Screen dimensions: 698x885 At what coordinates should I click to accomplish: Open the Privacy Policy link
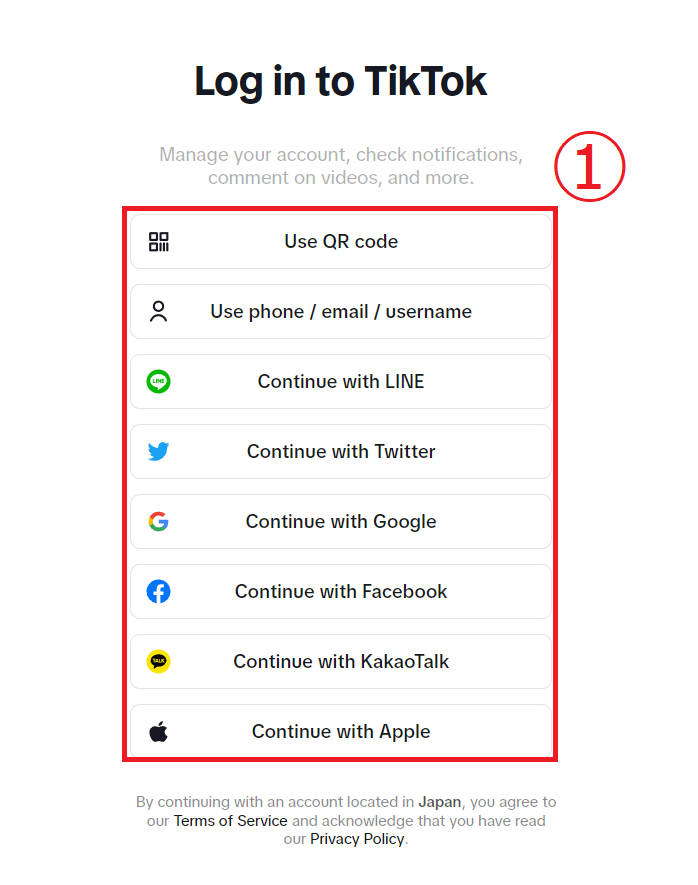pyautogui.click(x=357, y=839)
